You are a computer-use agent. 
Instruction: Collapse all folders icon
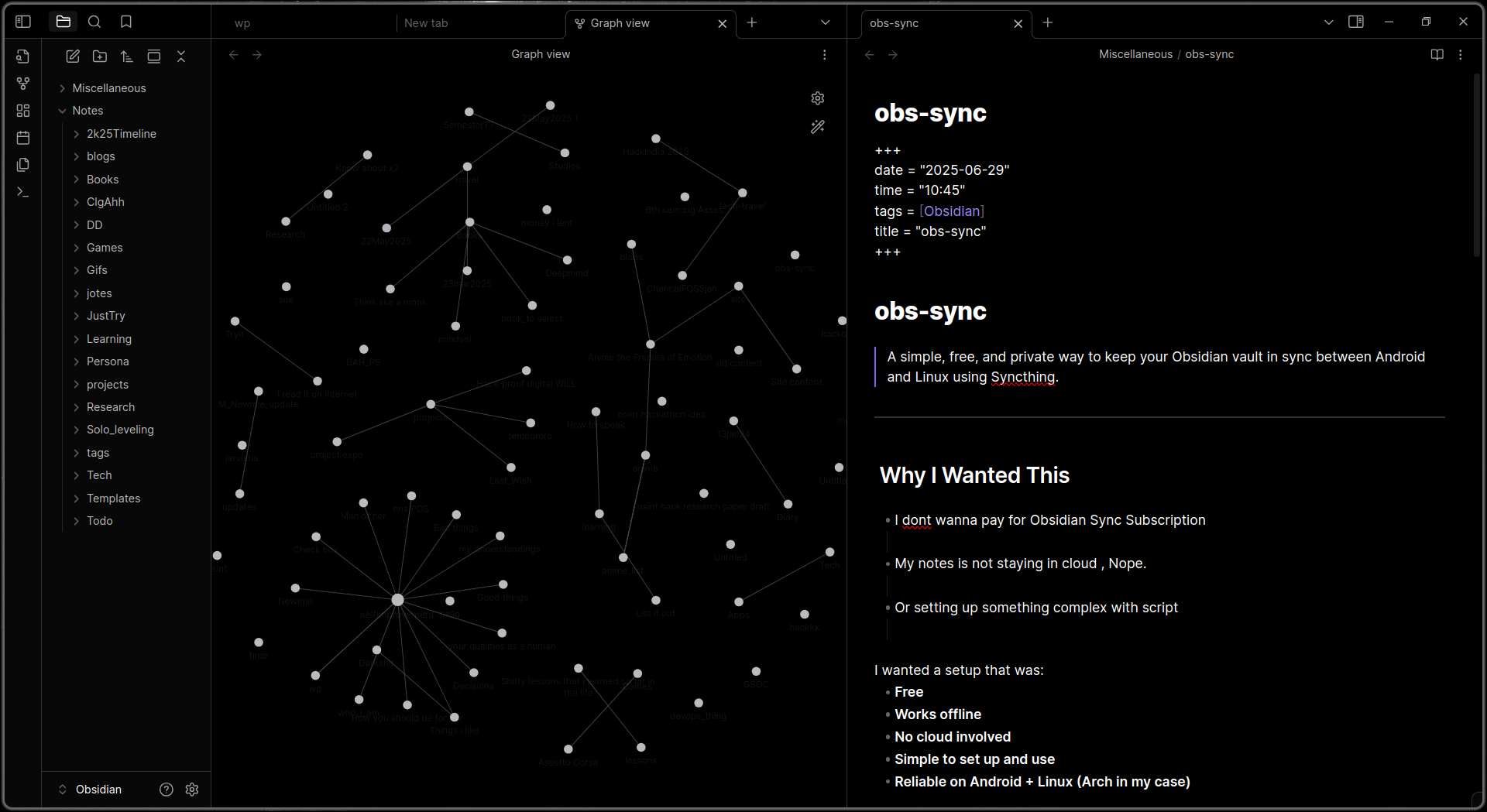point(181,57)
